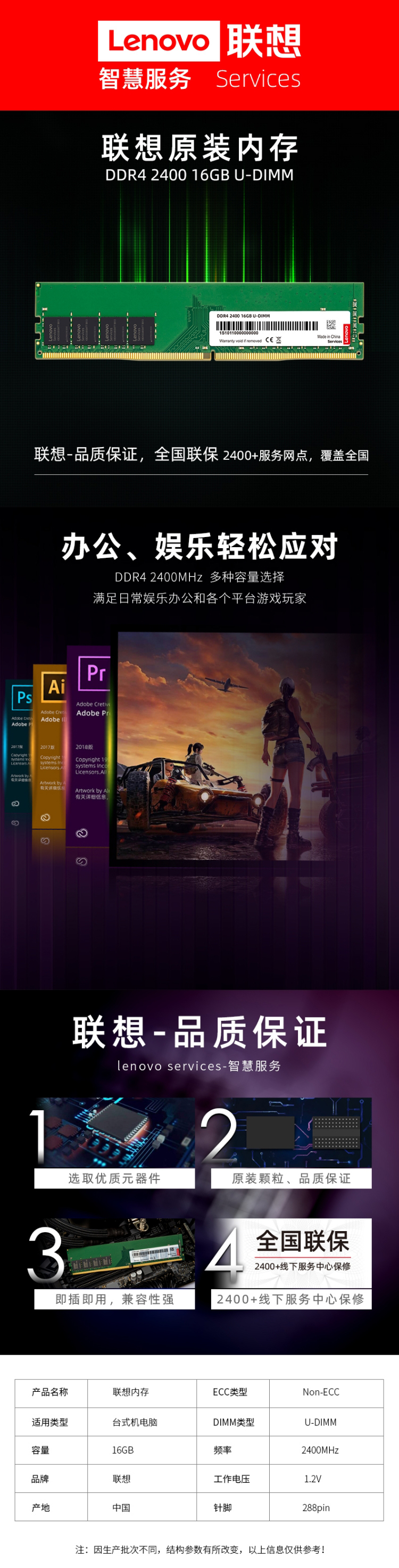This screenshot has width=399, height=1568.
Task: Click the barcode on the RAM module label
Action: coord(268,326)
